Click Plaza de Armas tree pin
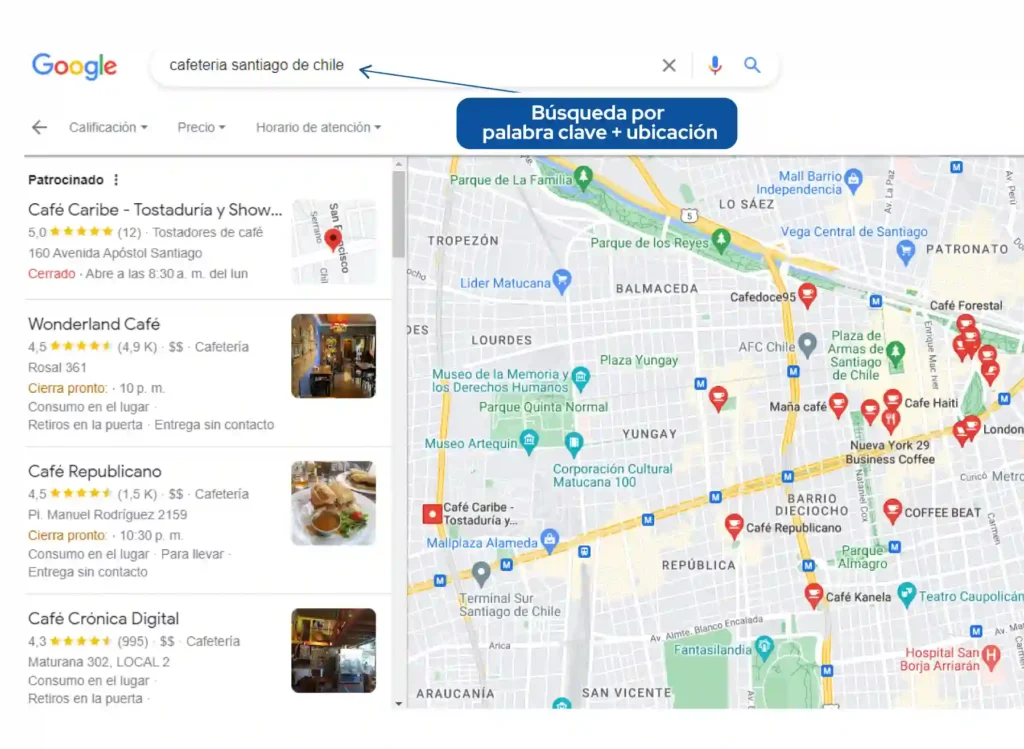The height and width of the screenshot is (749, 1024). coord(895,353)
